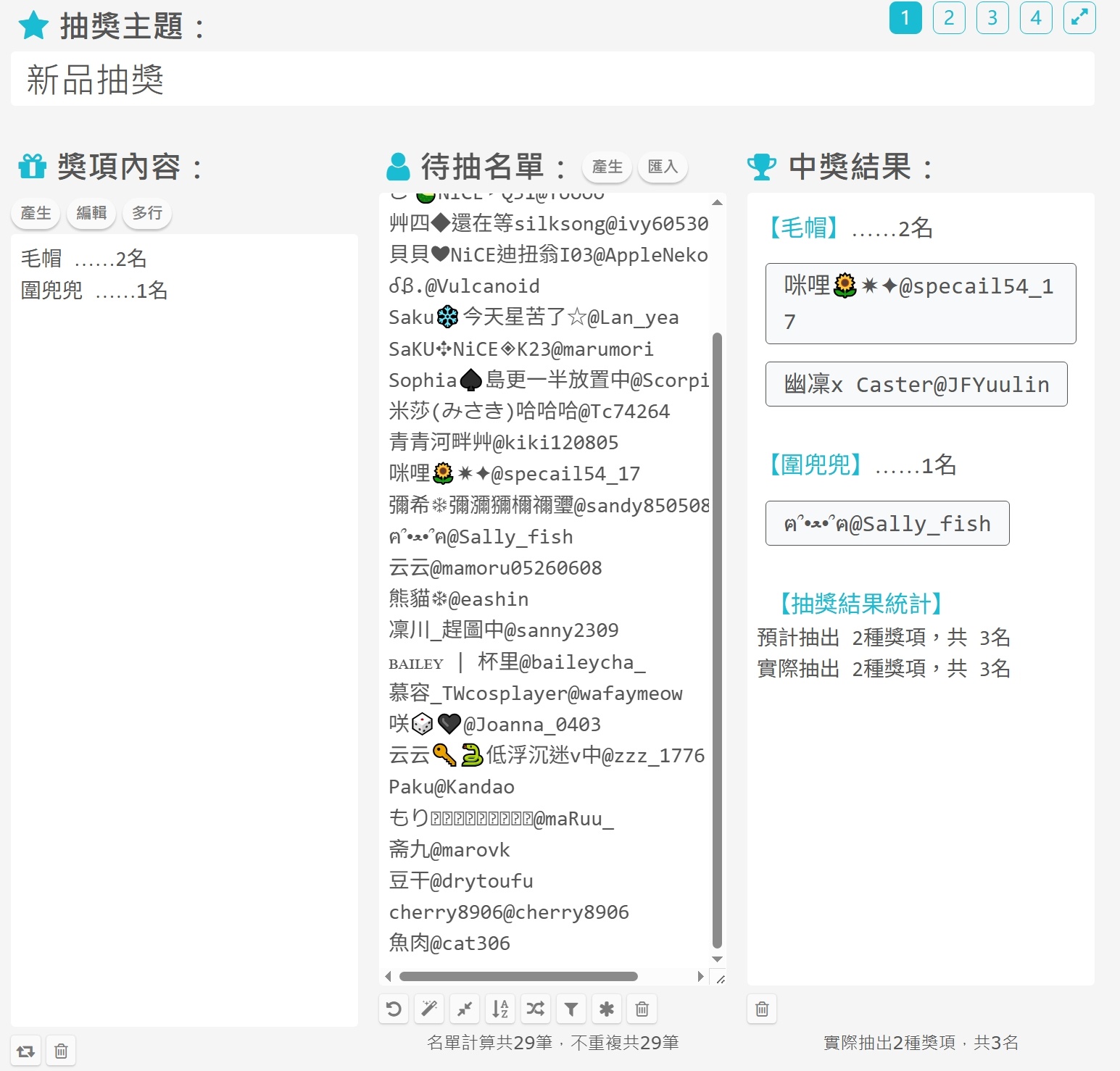The width and height of the screenshot is (1120, 1071).
Task: Click 產生 button next to 待抽名單
Action: click(x=607, y=167)
